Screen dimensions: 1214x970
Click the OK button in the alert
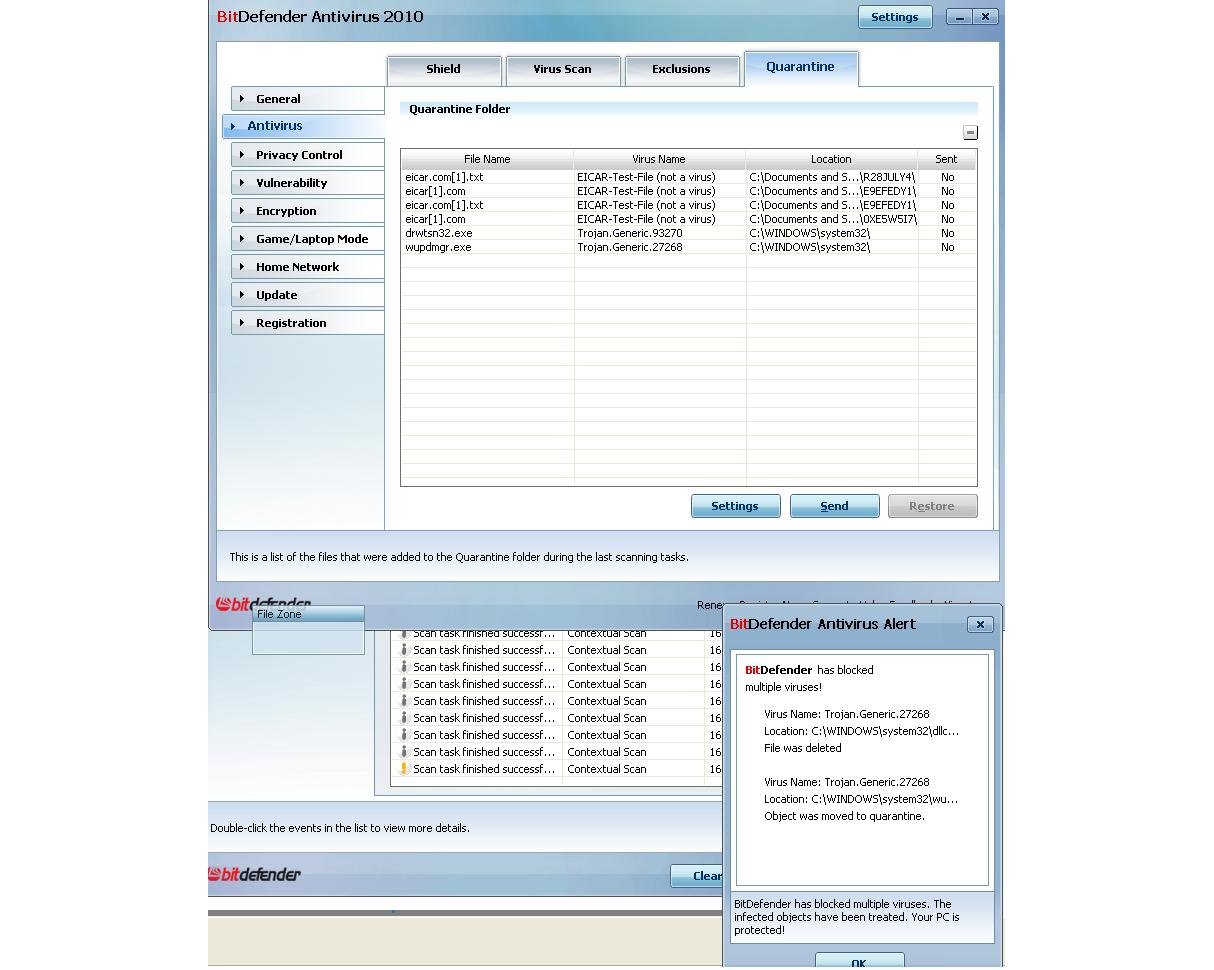859,961
